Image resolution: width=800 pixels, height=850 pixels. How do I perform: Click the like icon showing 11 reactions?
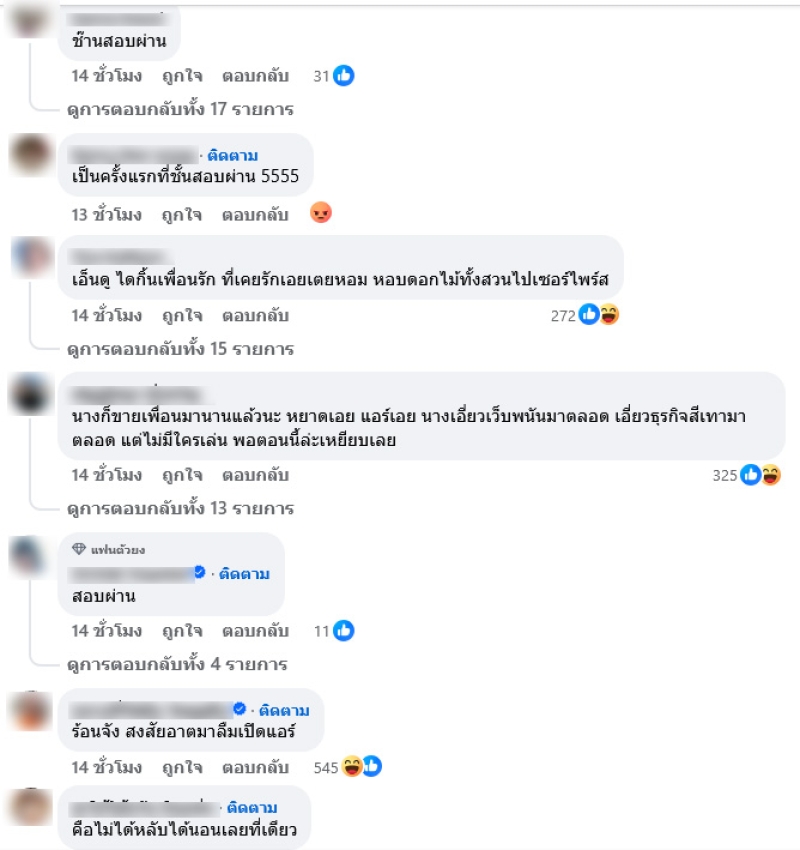tap(344, 631)
